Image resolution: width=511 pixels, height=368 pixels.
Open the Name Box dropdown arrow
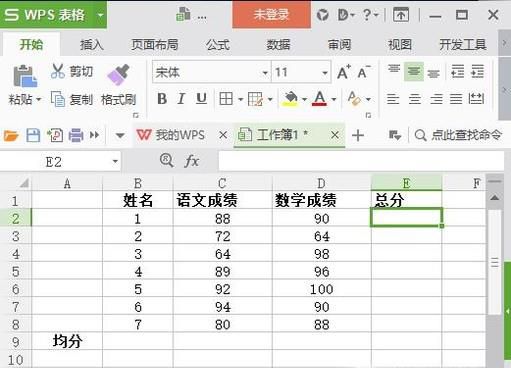[115, 162]
